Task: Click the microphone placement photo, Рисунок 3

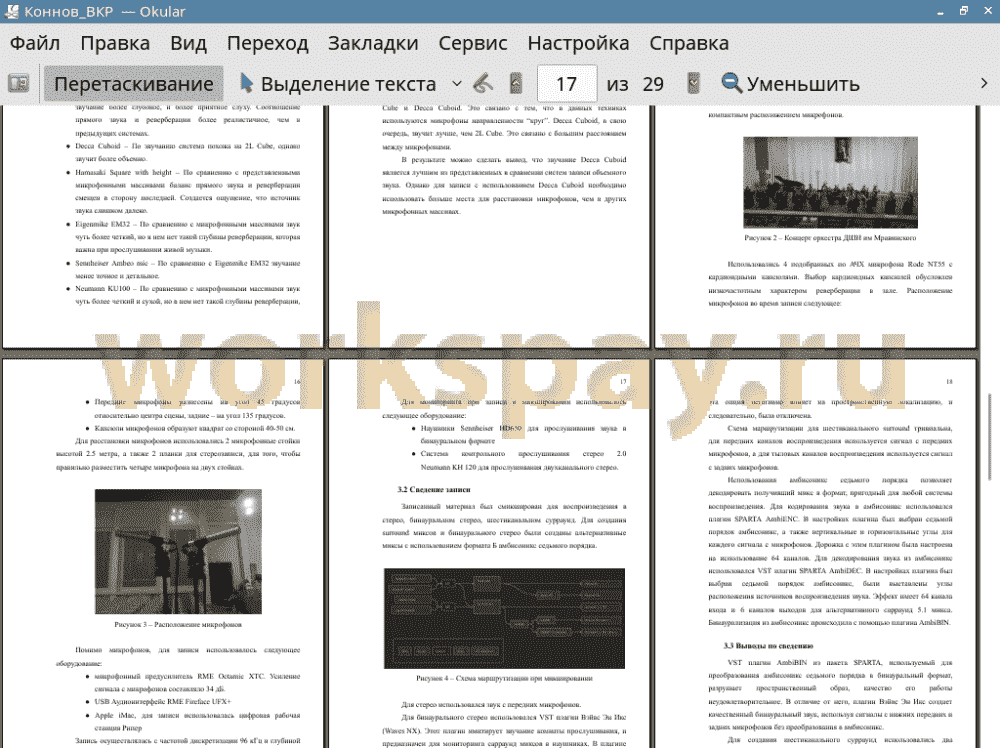Action: click(178, 551)
